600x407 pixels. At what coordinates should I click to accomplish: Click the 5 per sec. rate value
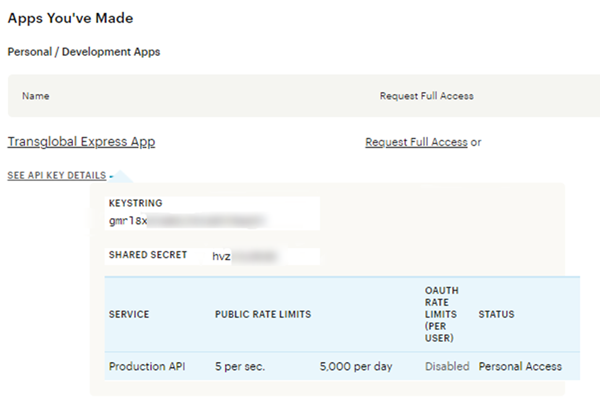tap(240, 366)
